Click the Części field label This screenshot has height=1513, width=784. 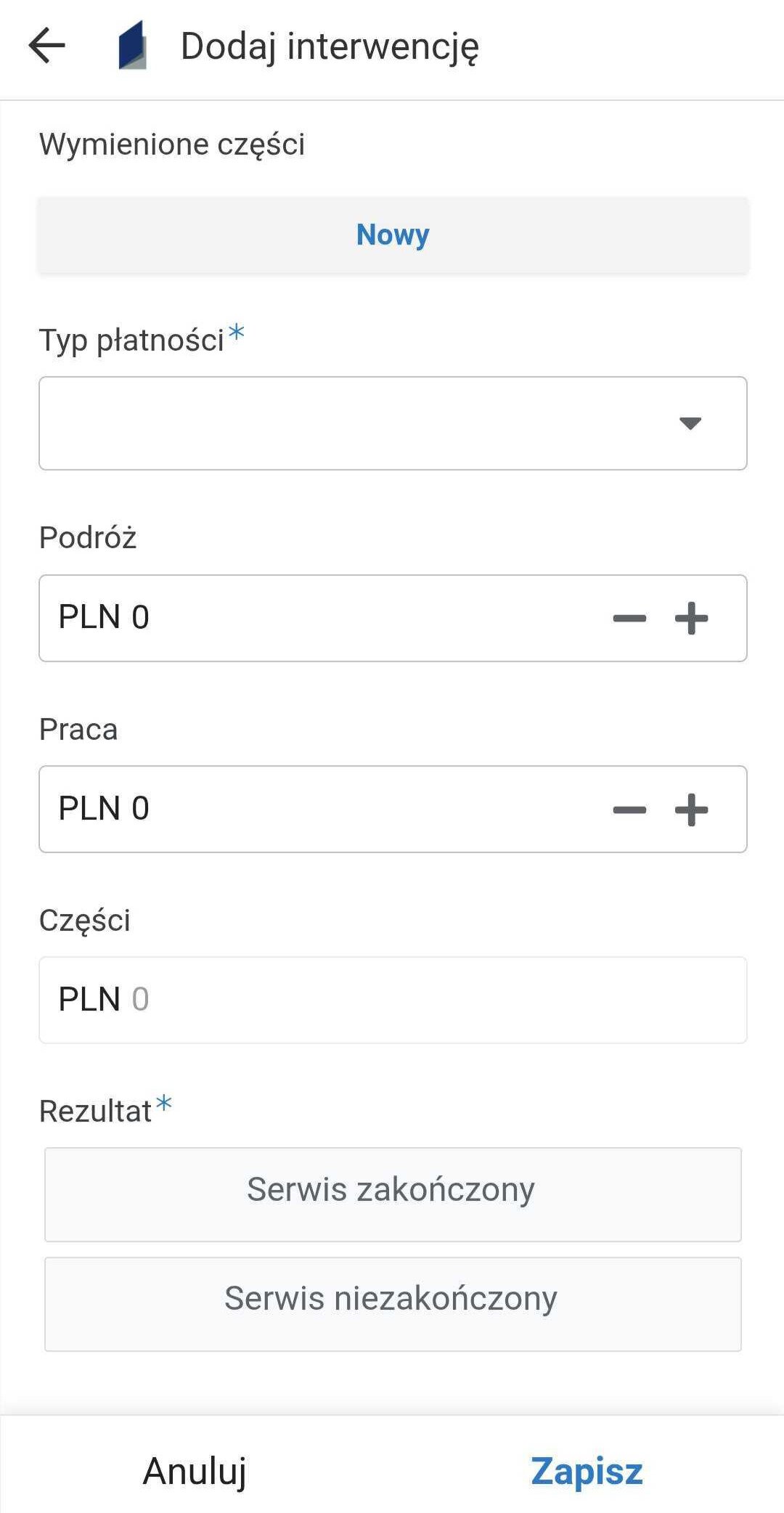[x=85, y=920]
